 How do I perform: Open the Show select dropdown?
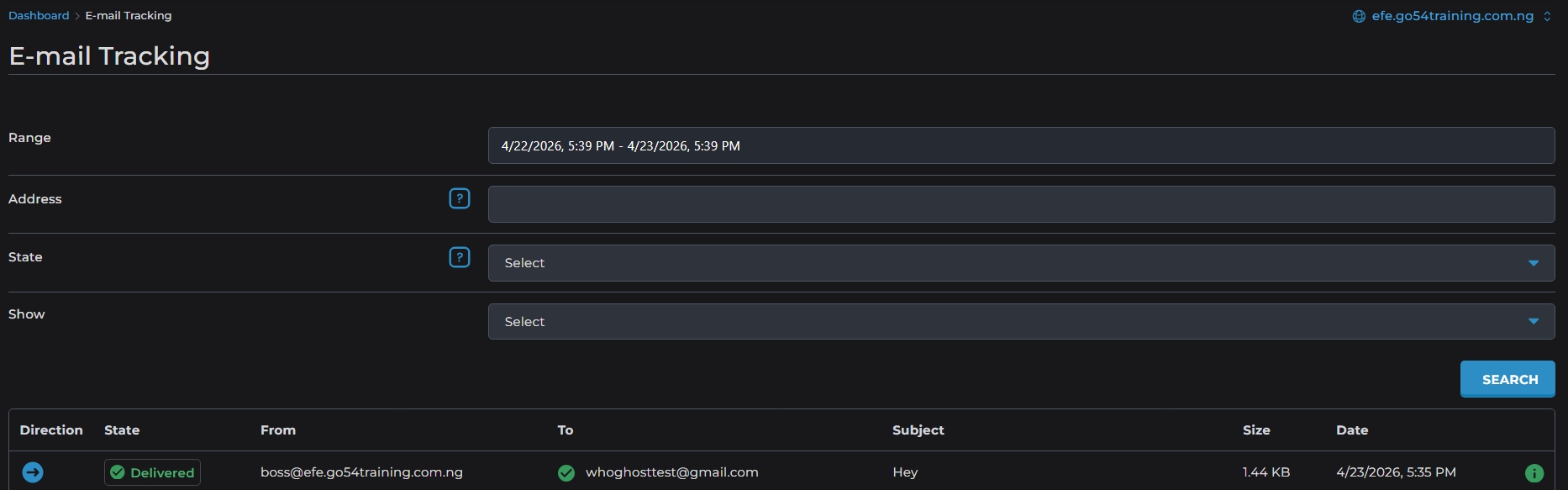pos(1021,322)
